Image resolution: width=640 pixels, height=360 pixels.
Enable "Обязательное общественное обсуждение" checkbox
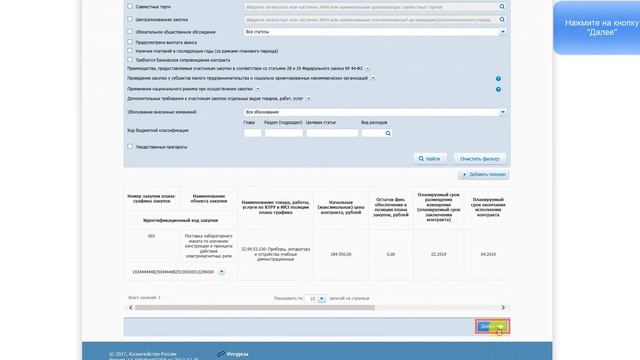(130, 31)
